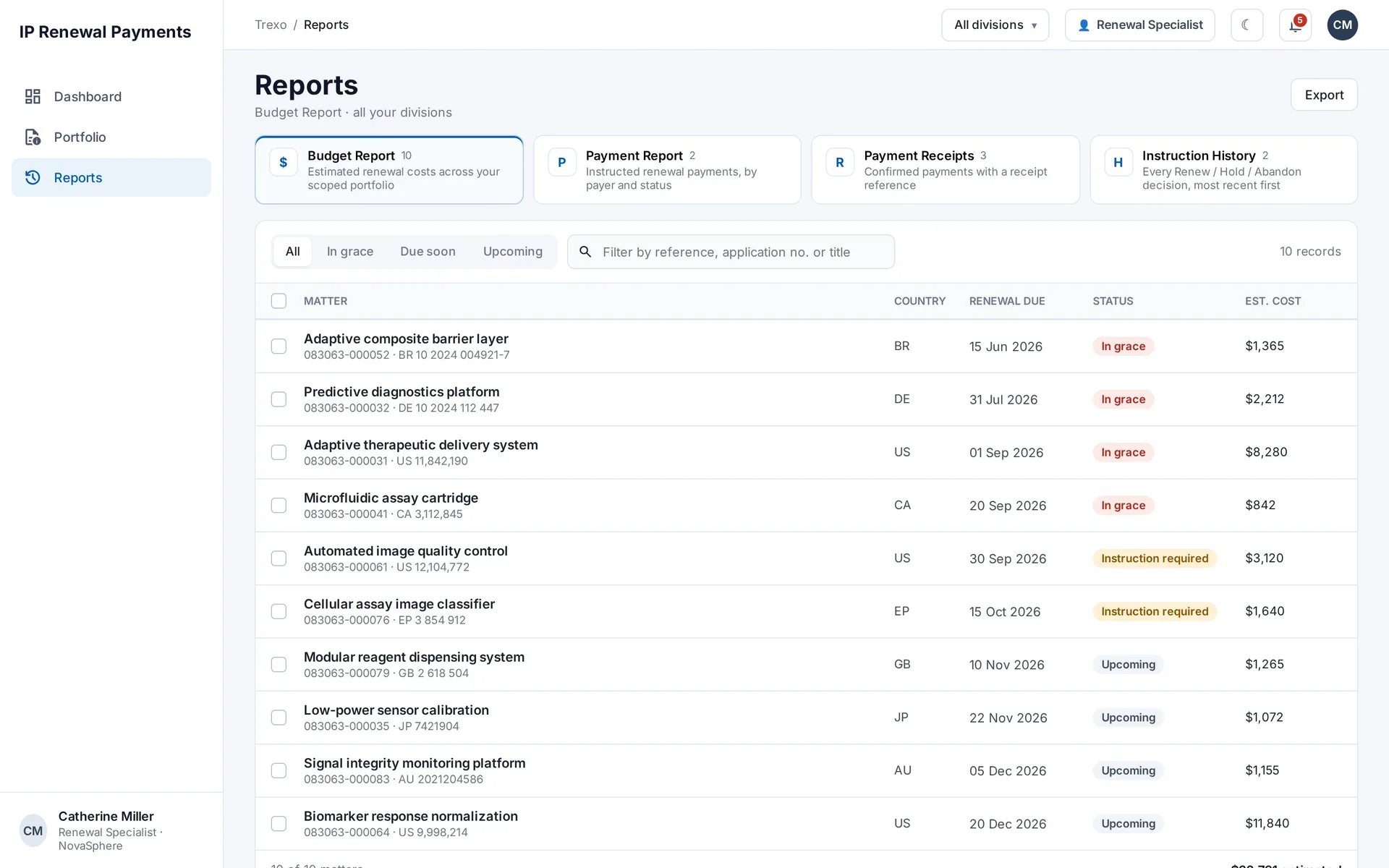
Task: Select the Biomarker response normalization checkbox
Action: click(x=279, y=824)
